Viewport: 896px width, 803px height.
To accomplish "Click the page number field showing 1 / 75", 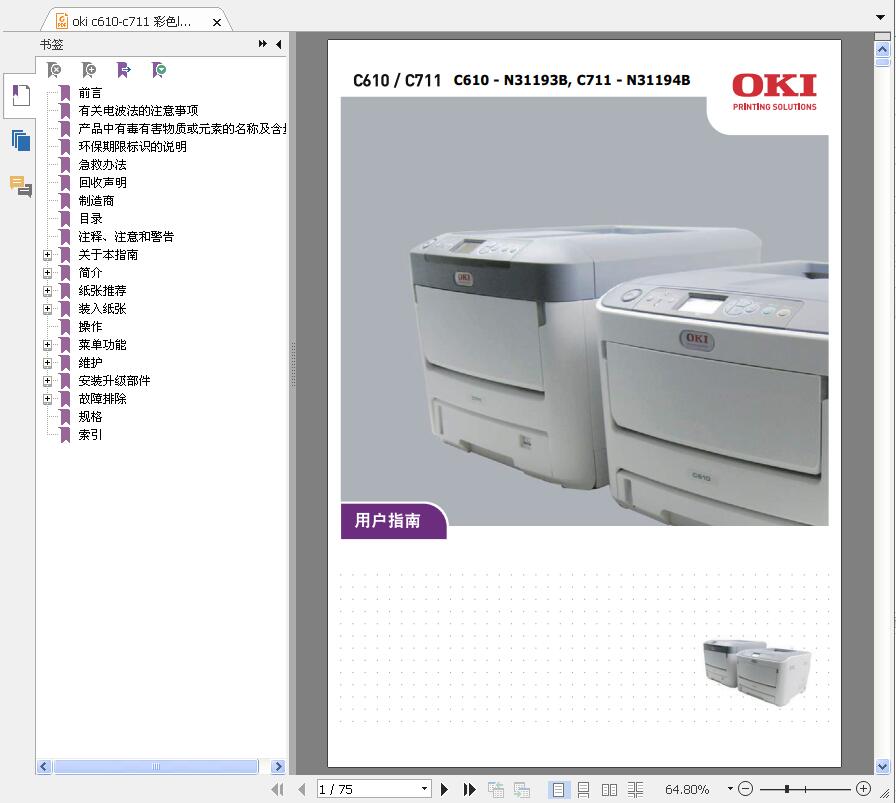I will click(369, 789).
